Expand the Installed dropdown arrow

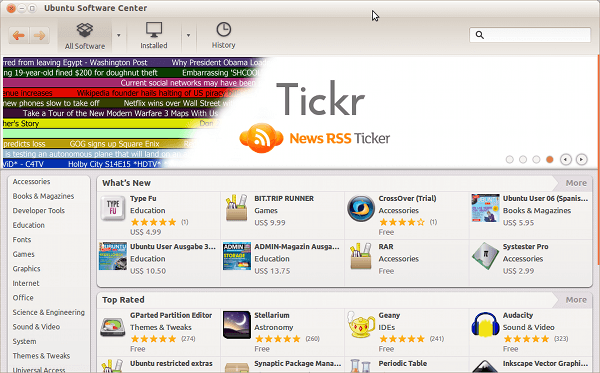click(188, 35)
